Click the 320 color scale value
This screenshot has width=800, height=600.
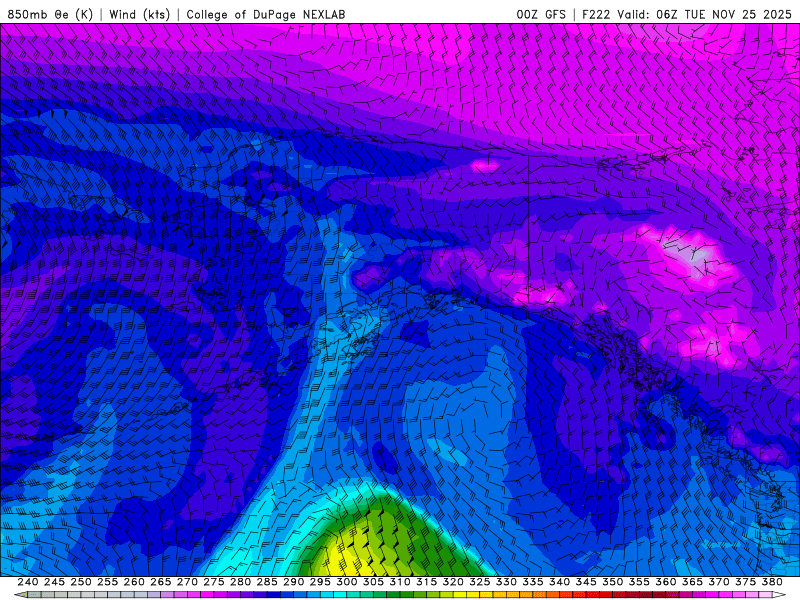[453, 582]
